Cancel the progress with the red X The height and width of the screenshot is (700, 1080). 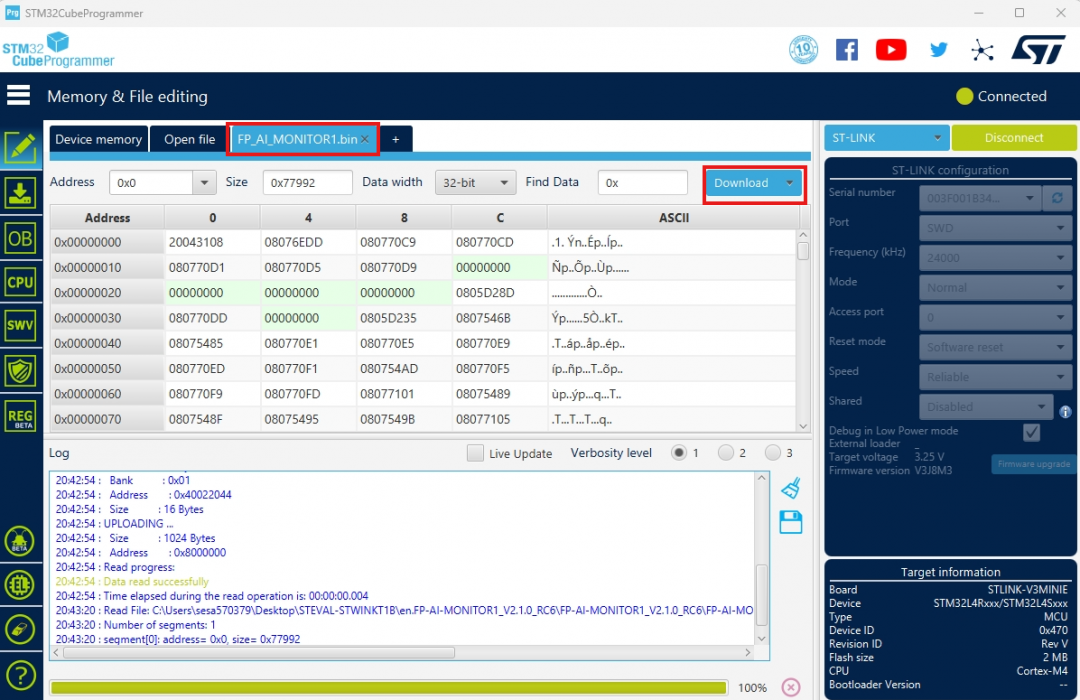tap(789, 687)
